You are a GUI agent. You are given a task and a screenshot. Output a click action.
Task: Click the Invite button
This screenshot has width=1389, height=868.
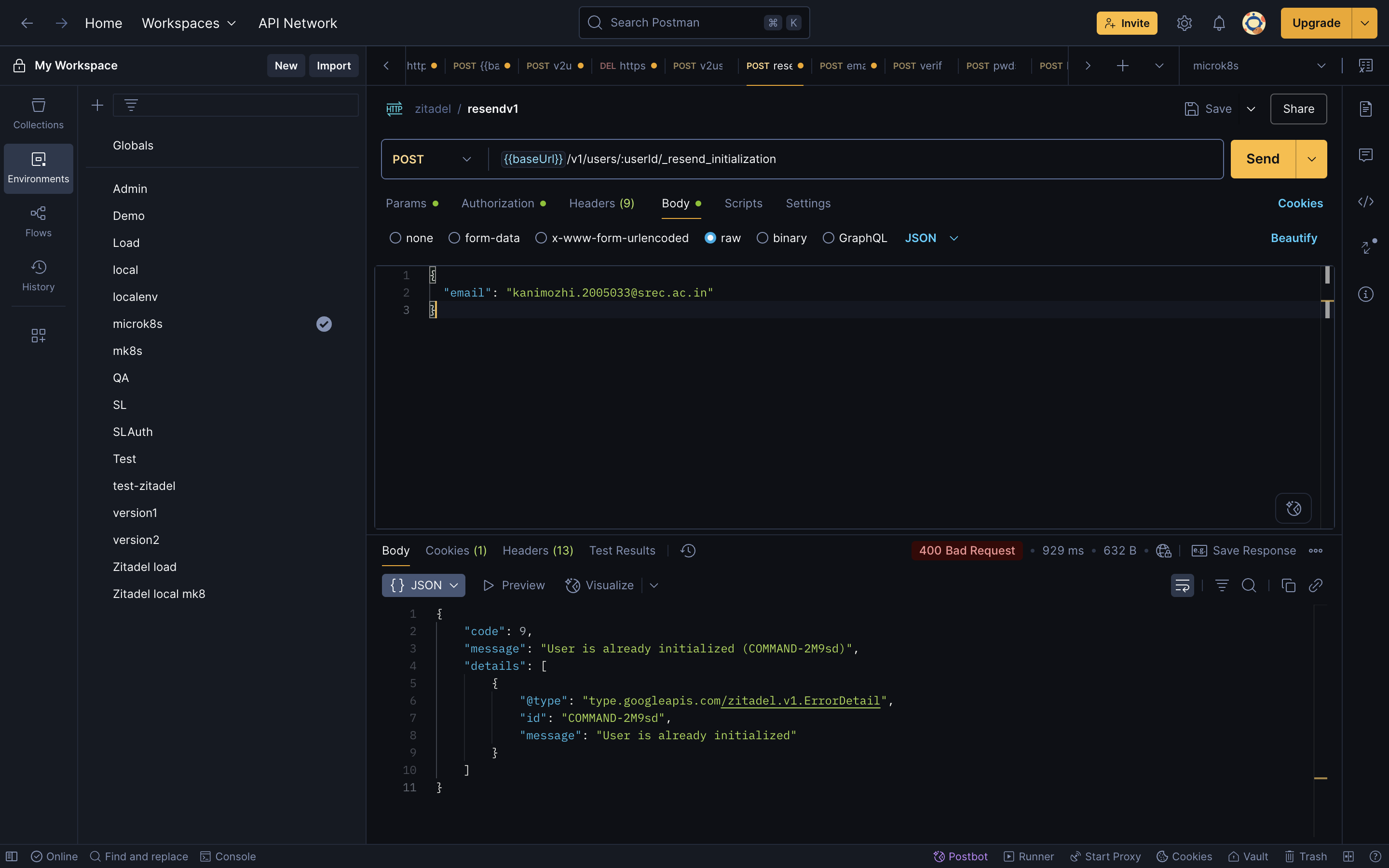click(1127, 23)
